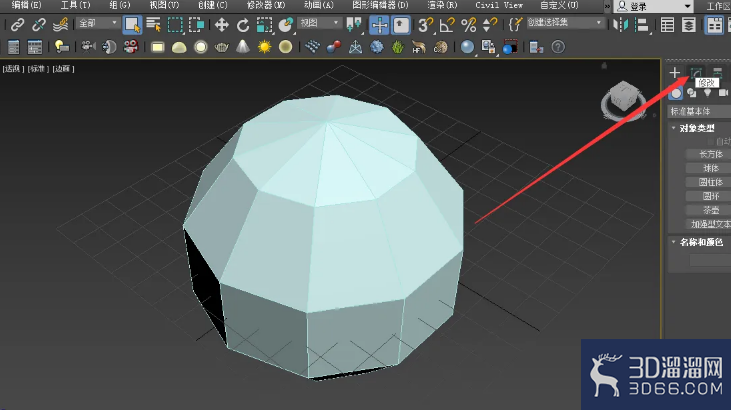Toggle the Scene Explorer icon
Viewport: 731px width, 410px height.
(x=668, y=25)
